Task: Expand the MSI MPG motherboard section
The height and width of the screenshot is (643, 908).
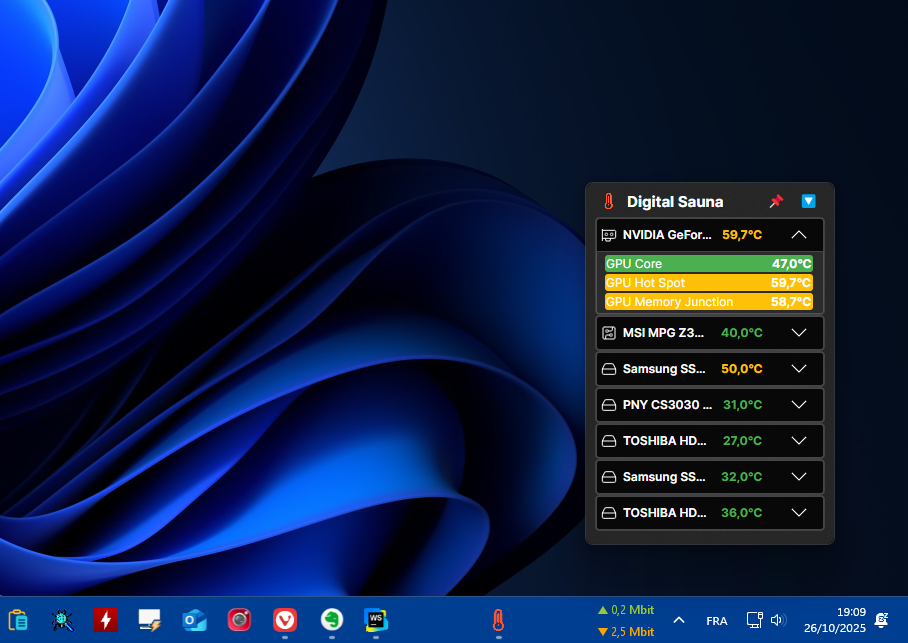Action: pyautogui.click(x=798, y=333)
